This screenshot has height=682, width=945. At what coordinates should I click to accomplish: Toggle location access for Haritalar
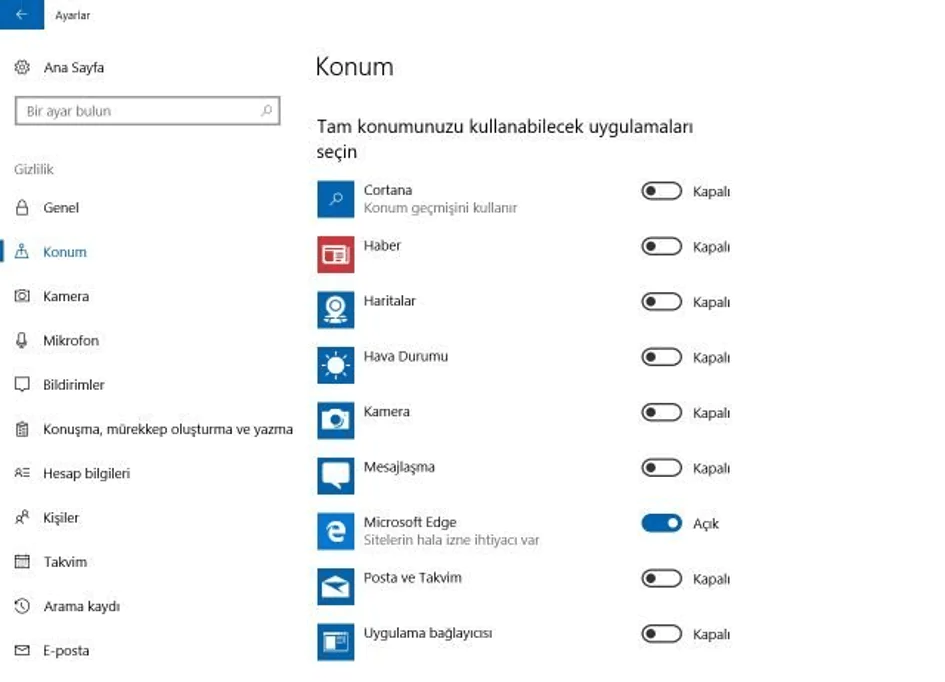point(661,302)
